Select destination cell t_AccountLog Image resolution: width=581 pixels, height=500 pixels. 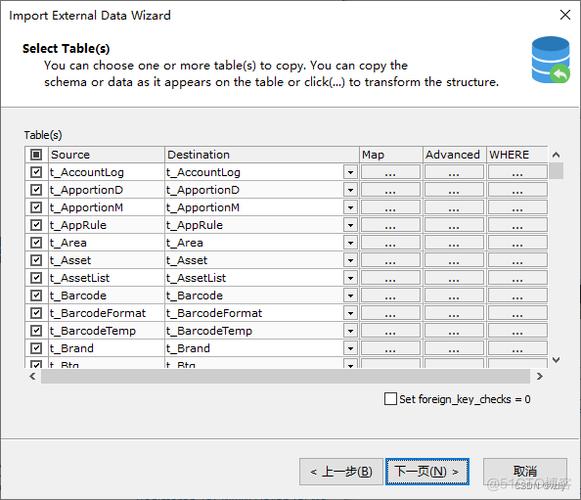tap(254, 172)
